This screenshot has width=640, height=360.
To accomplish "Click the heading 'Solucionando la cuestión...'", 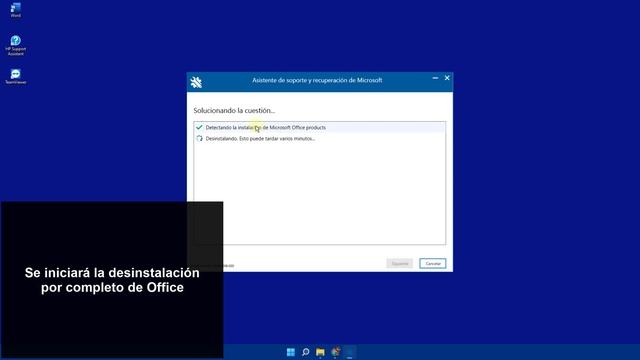I will click(x=234, y=110).
